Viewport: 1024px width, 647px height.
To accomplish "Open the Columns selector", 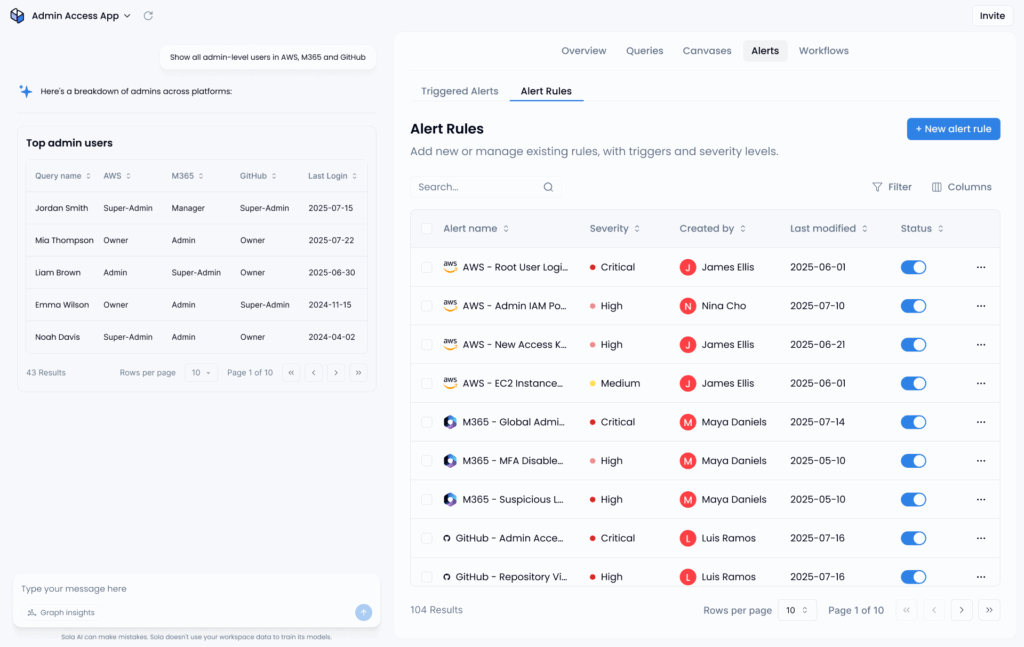I will pyautogui.click(x=960, y=186).
